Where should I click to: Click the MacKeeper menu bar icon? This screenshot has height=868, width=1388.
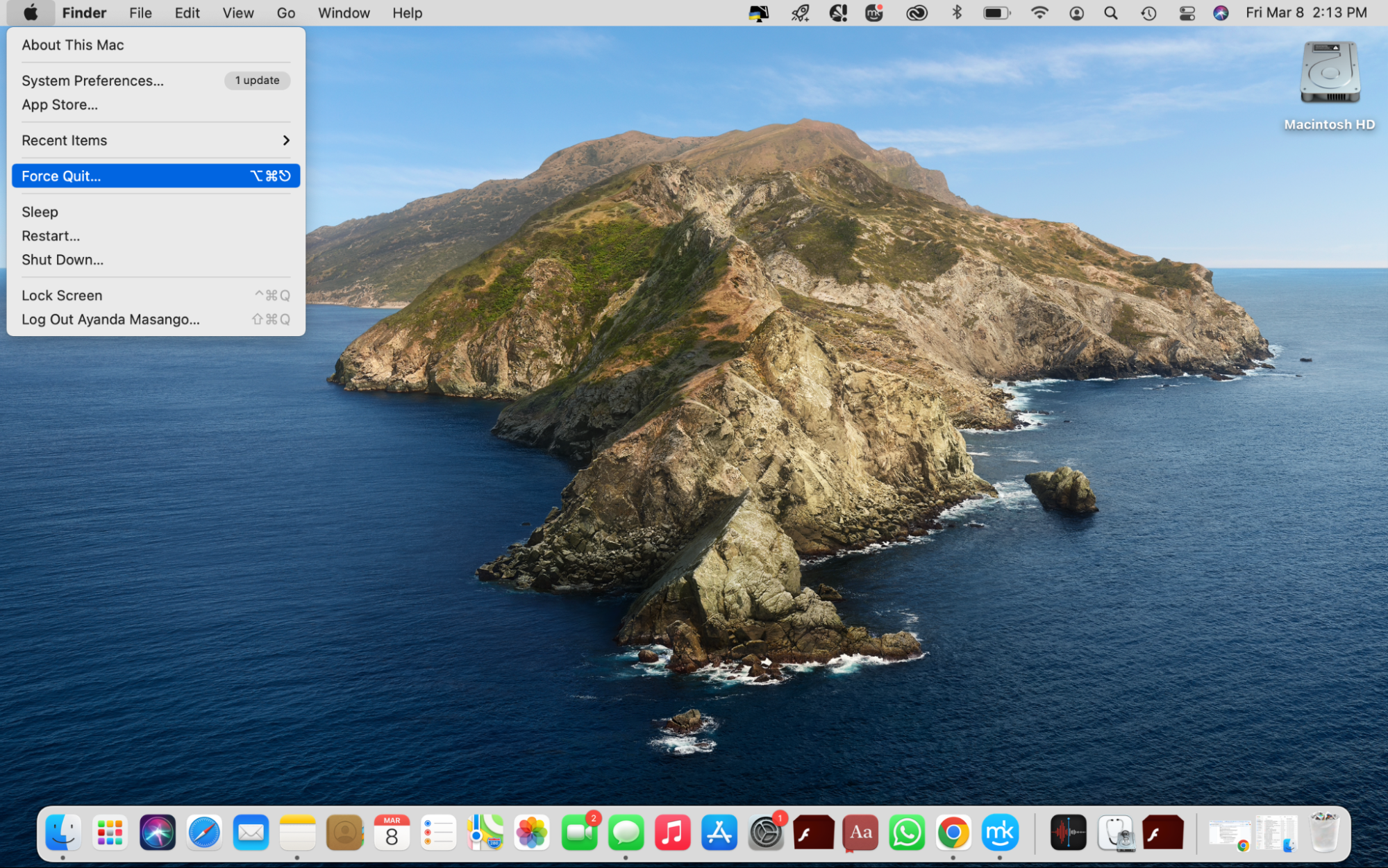[874, 13]
